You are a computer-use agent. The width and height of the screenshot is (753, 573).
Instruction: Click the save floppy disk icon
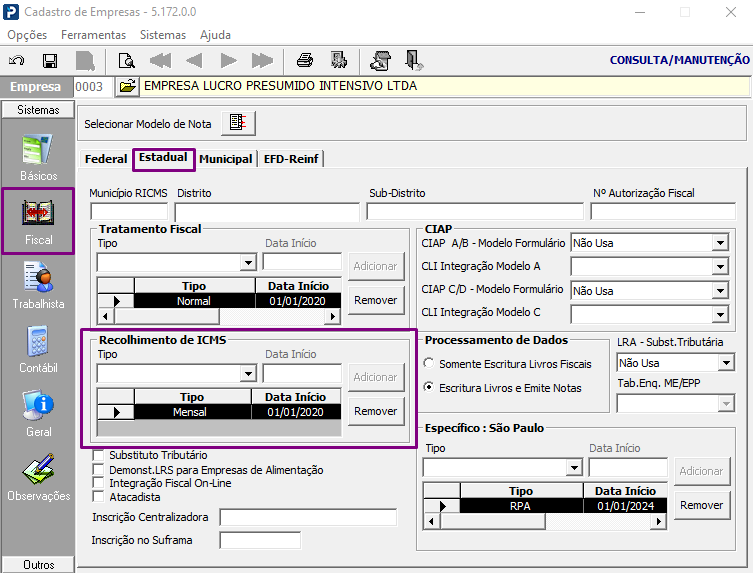pos(50,60)
